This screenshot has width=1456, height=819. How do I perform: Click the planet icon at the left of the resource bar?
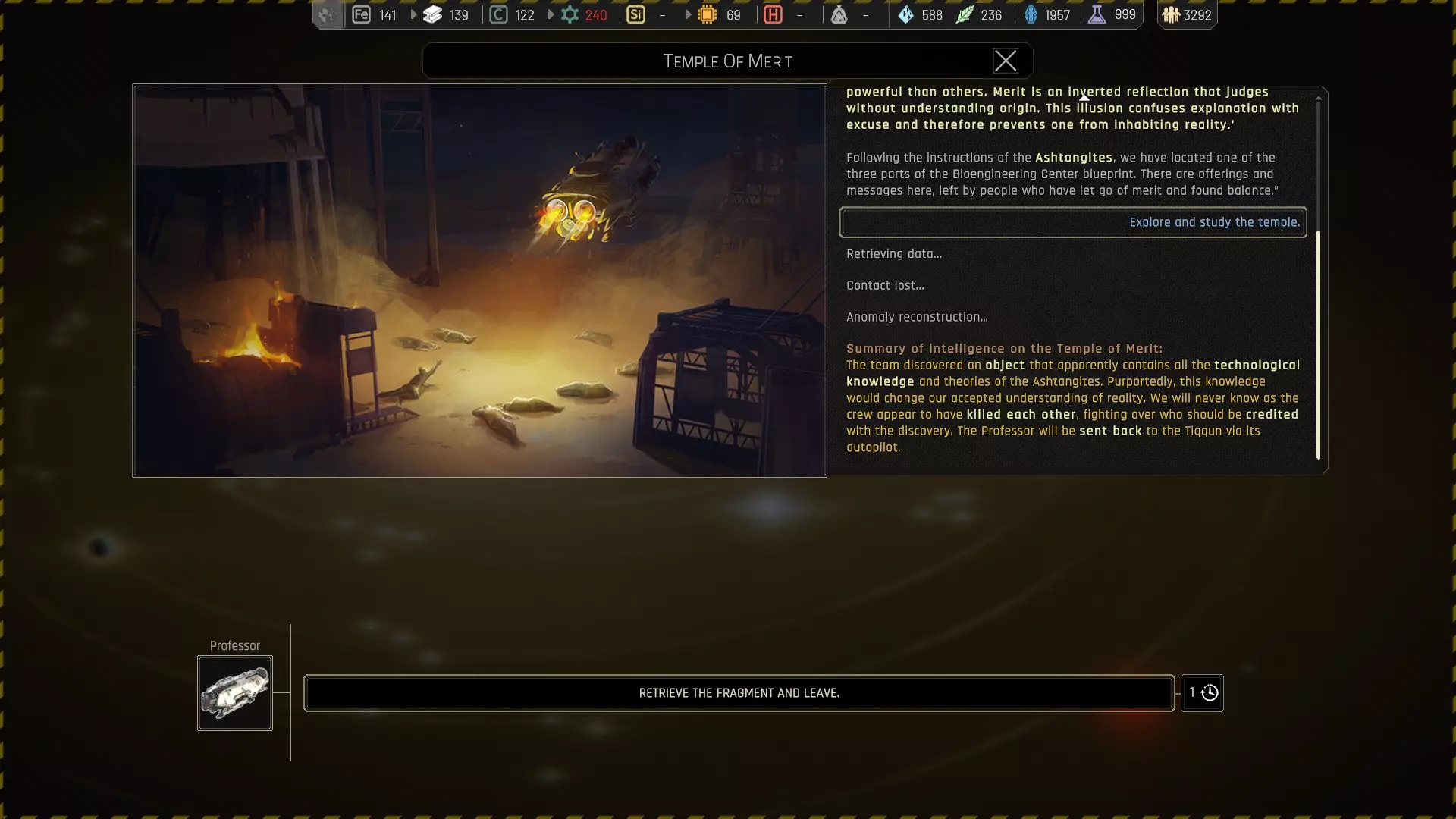[x=327, y=14]
